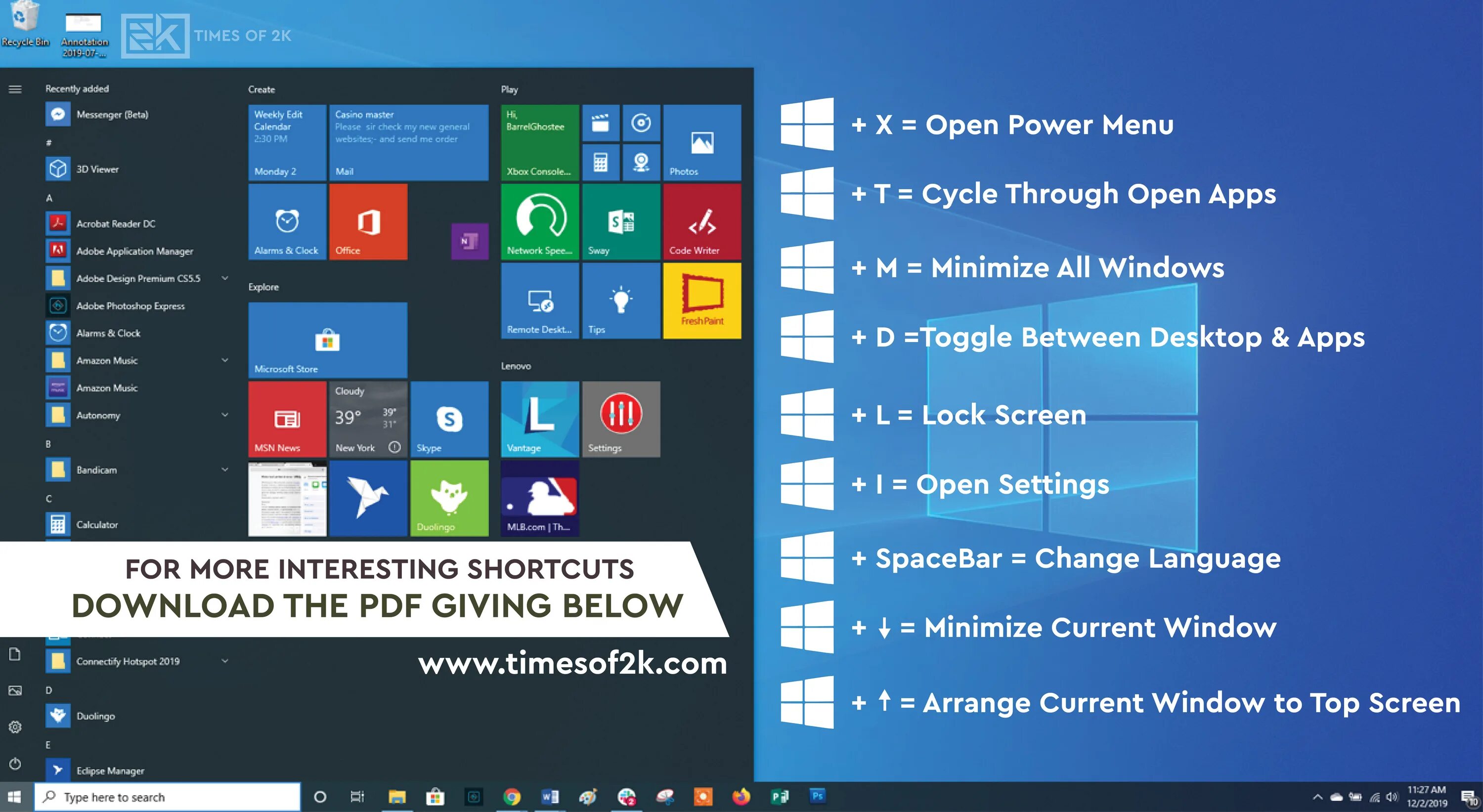Open Adobe Application Manager entry

tap(138, 251)
